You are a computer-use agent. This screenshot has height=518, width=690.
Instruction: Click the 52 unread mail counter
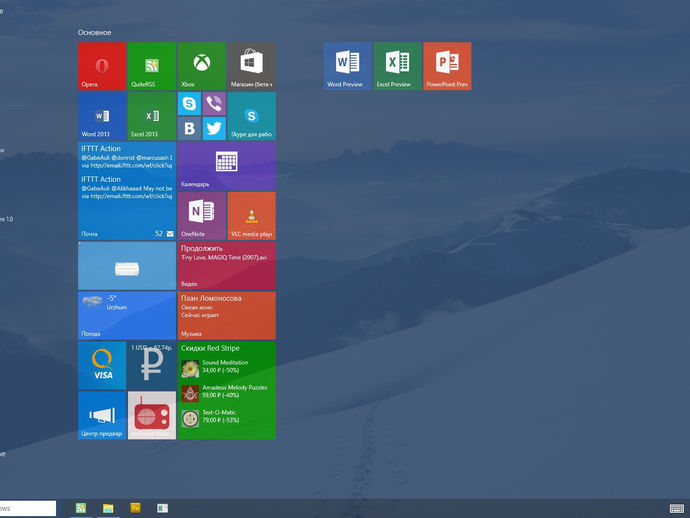click(x=159, y=234)
